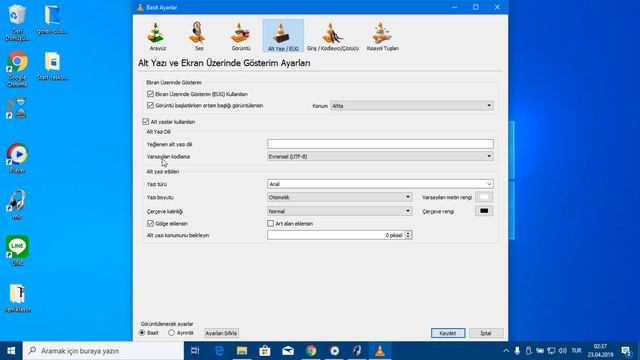Select the Ayrıntılı settings radio button
Screen dimensions: 640x360
pos(171,333)
